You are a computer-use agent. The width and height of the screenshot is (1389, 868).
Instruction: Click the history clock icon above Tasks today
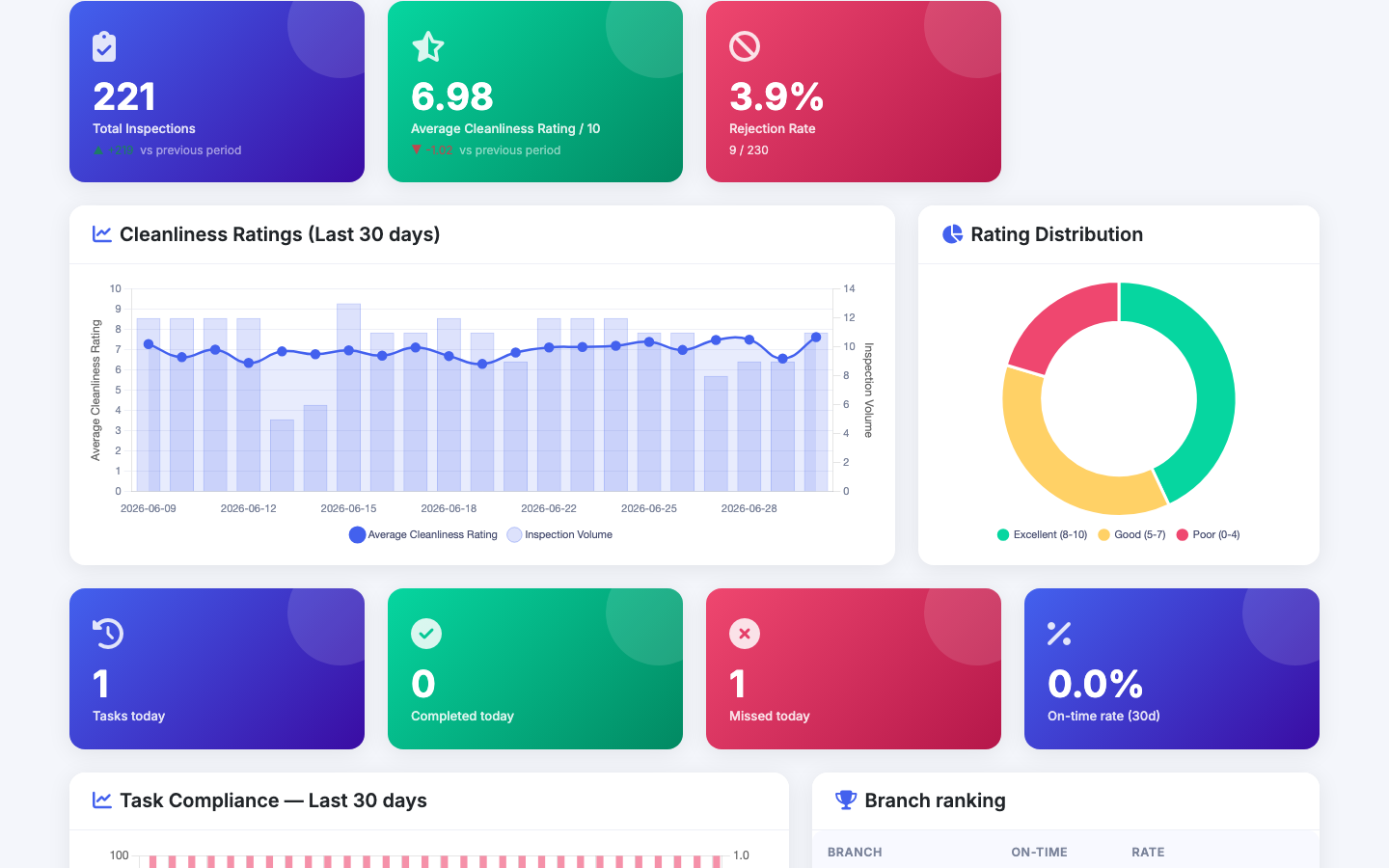pos(108,634)
